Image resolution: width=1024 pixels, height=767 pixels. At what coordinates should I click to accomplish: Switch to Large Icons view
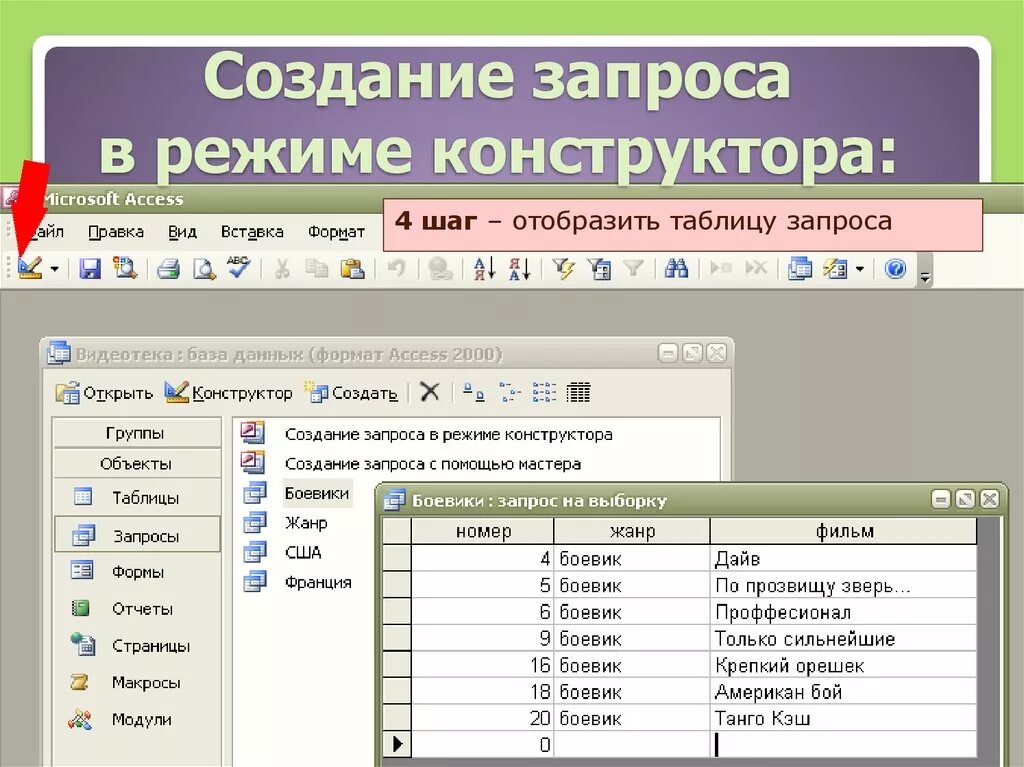tap(473, 392)
